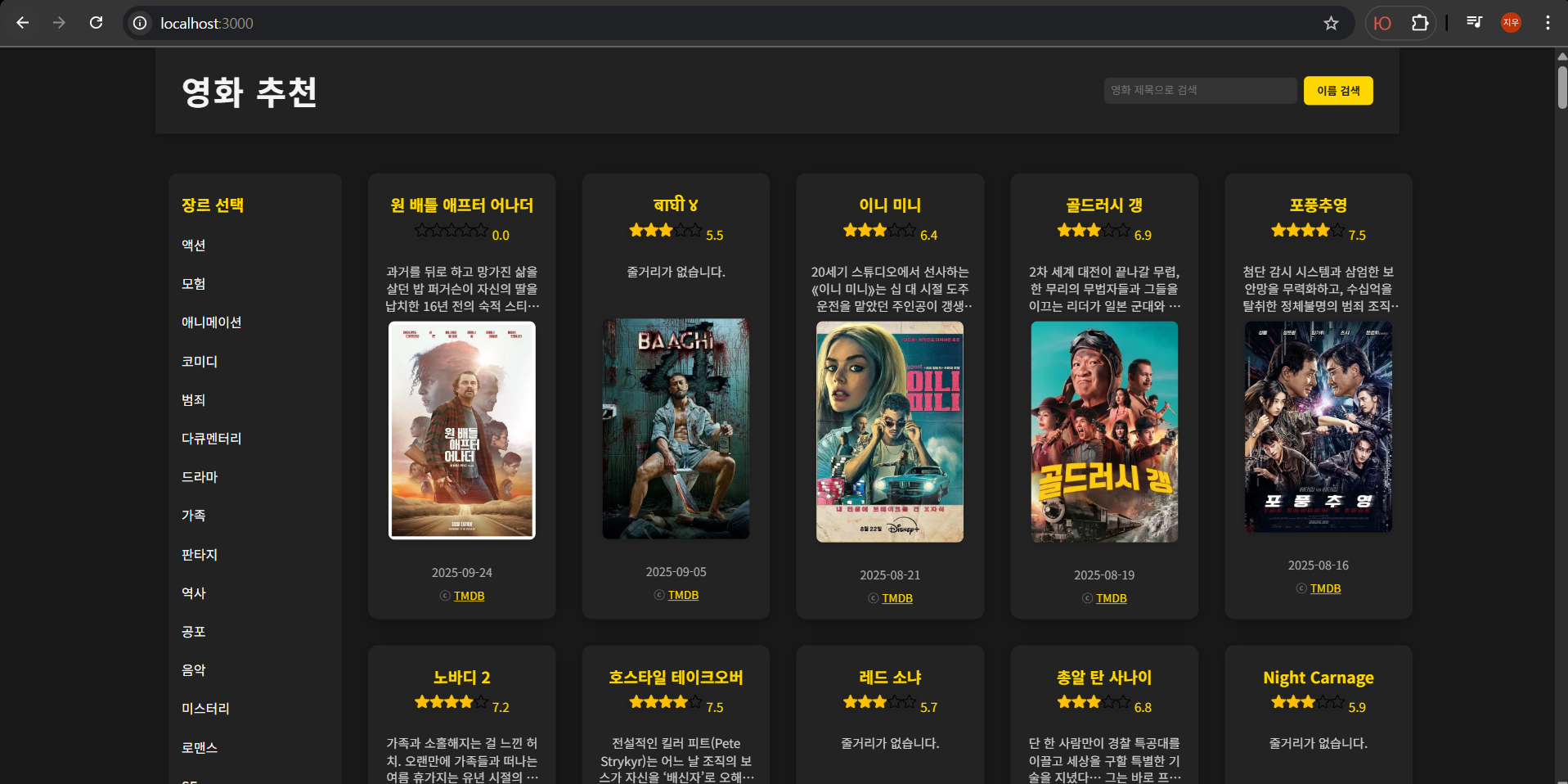Click 포풍추영's 7.5 star rating
1568x784 pixels.
(x=1319, y=233)
